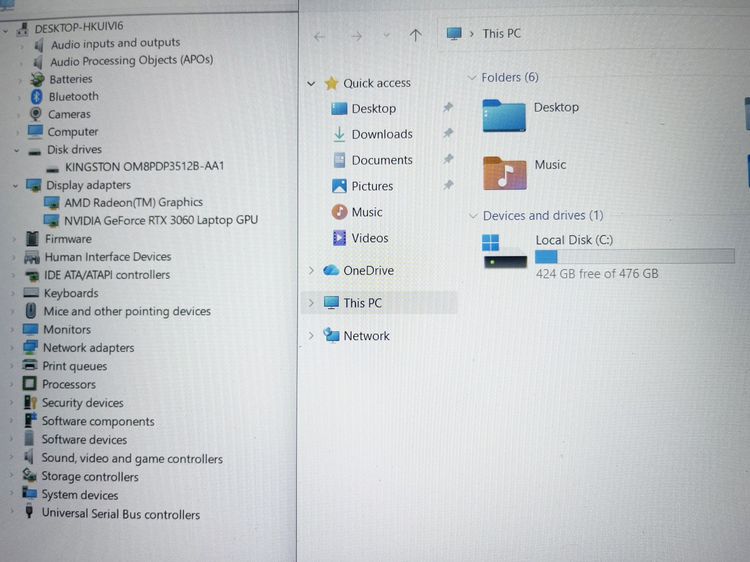Select NVIDIA GeForce RTX 3060 Laptop GPU
The width and height of the screenshot is (750, 562).
point(161,220)
